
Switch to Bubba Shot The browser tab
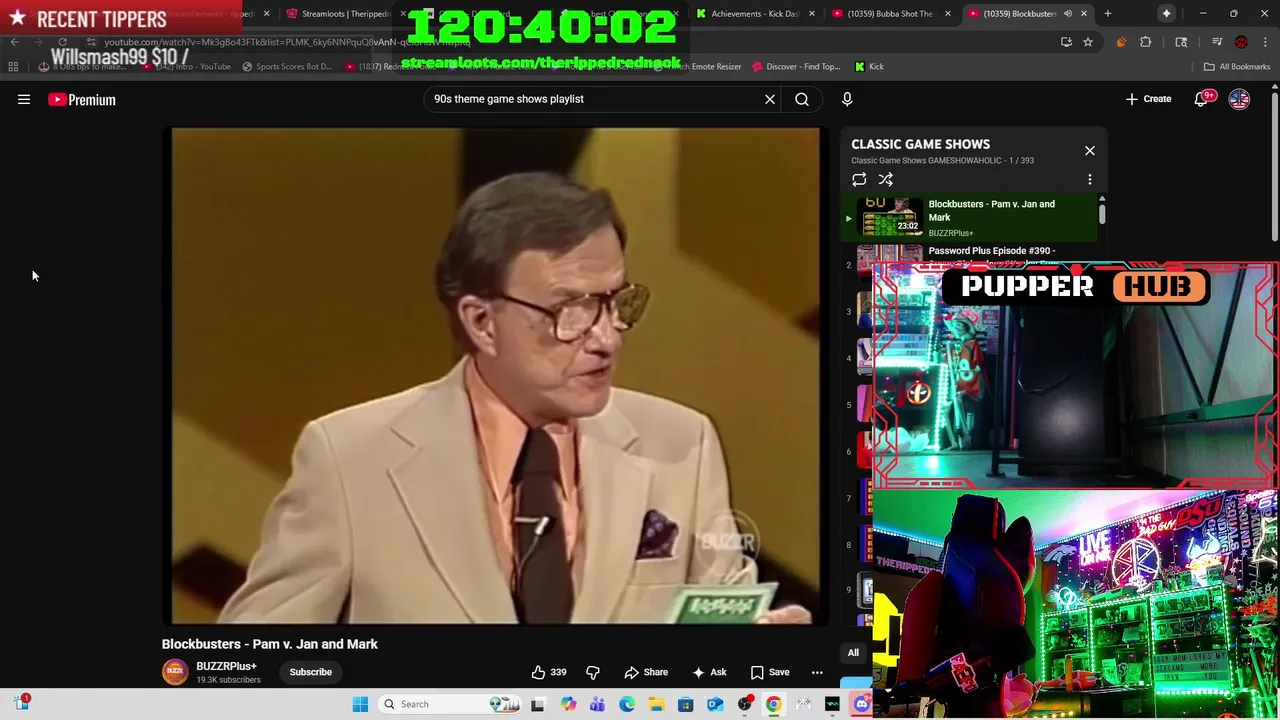click(890, 14)
